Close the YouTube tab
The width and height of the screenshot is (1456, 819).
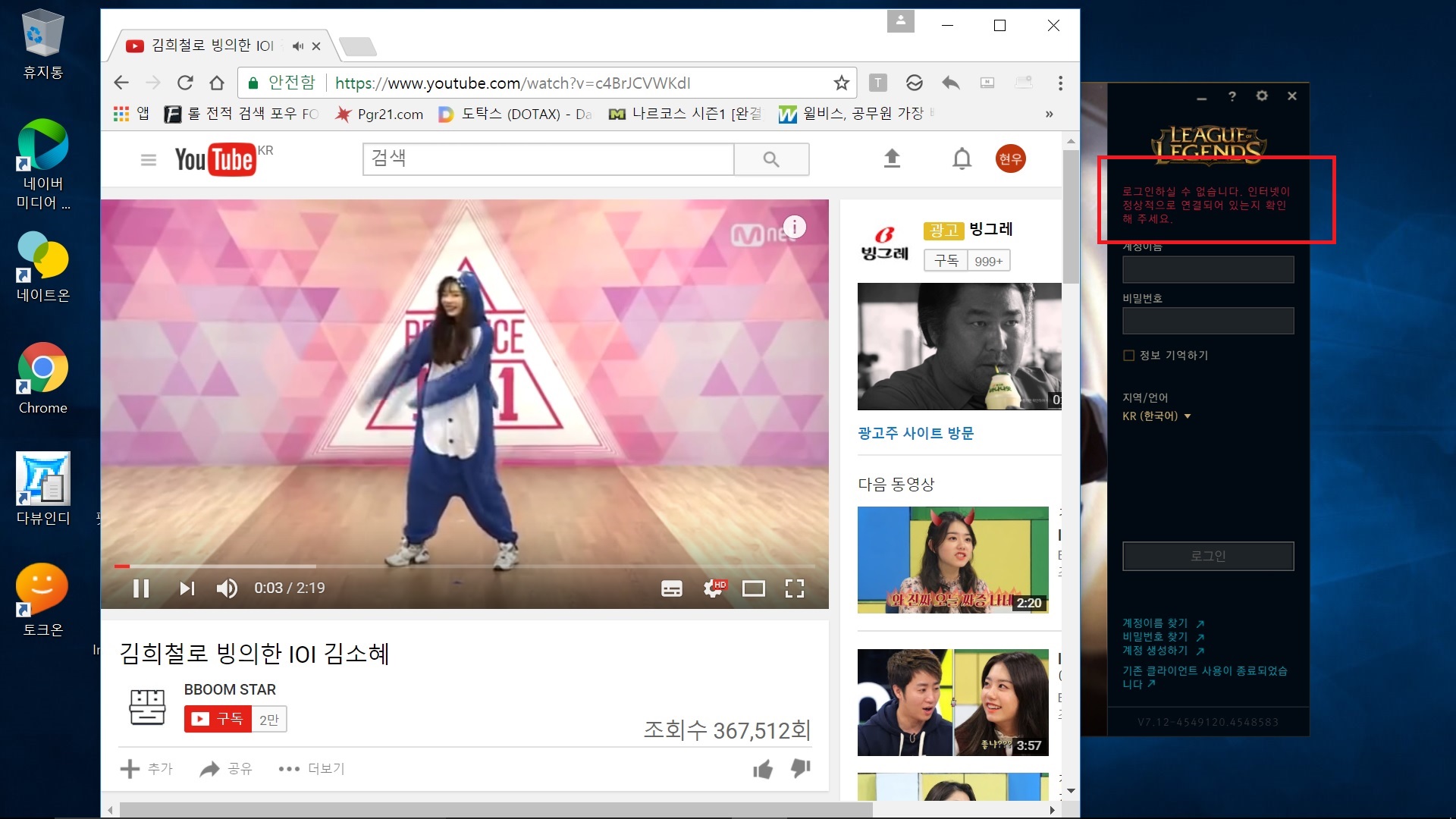coord(316,46)
